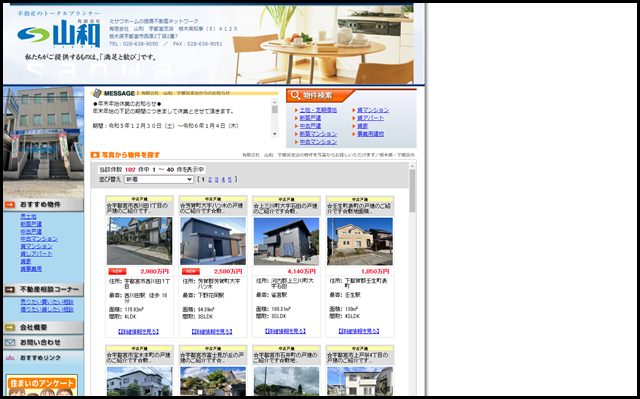Click 売りたい買いたい相談 sidebar link
Viewport: 640px width, 399px height.
click(x=47, y=302)
